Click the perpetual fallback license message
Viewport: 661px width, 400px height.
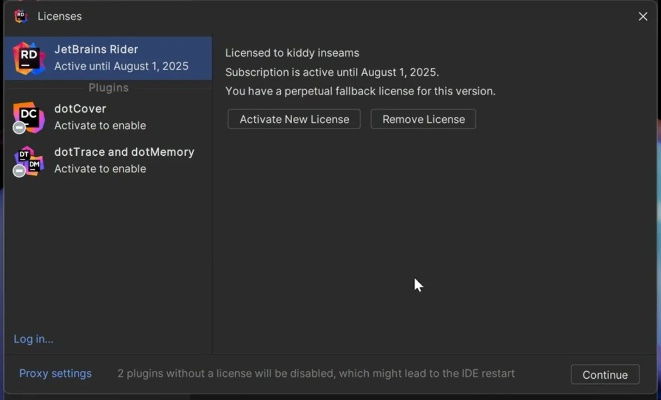[360, 91]
